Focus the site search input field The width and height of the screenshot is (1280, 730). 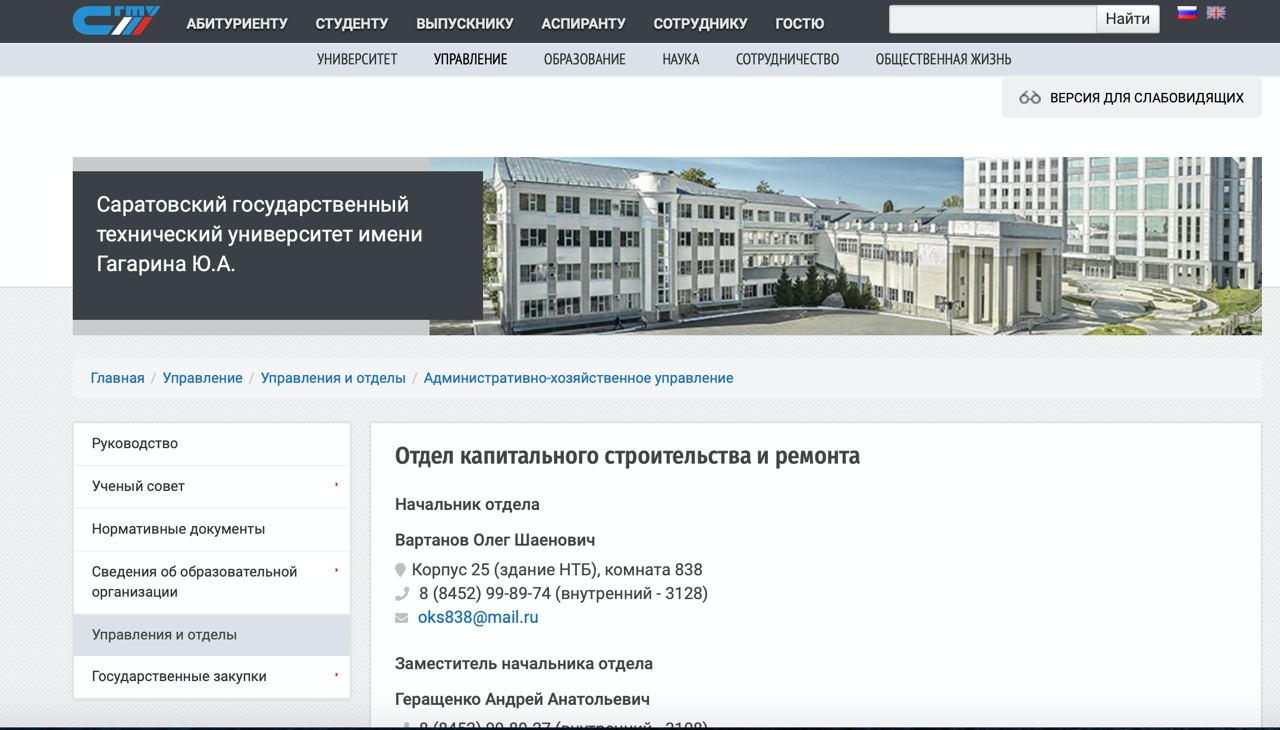pyautogui.click(x=993, y=19)
